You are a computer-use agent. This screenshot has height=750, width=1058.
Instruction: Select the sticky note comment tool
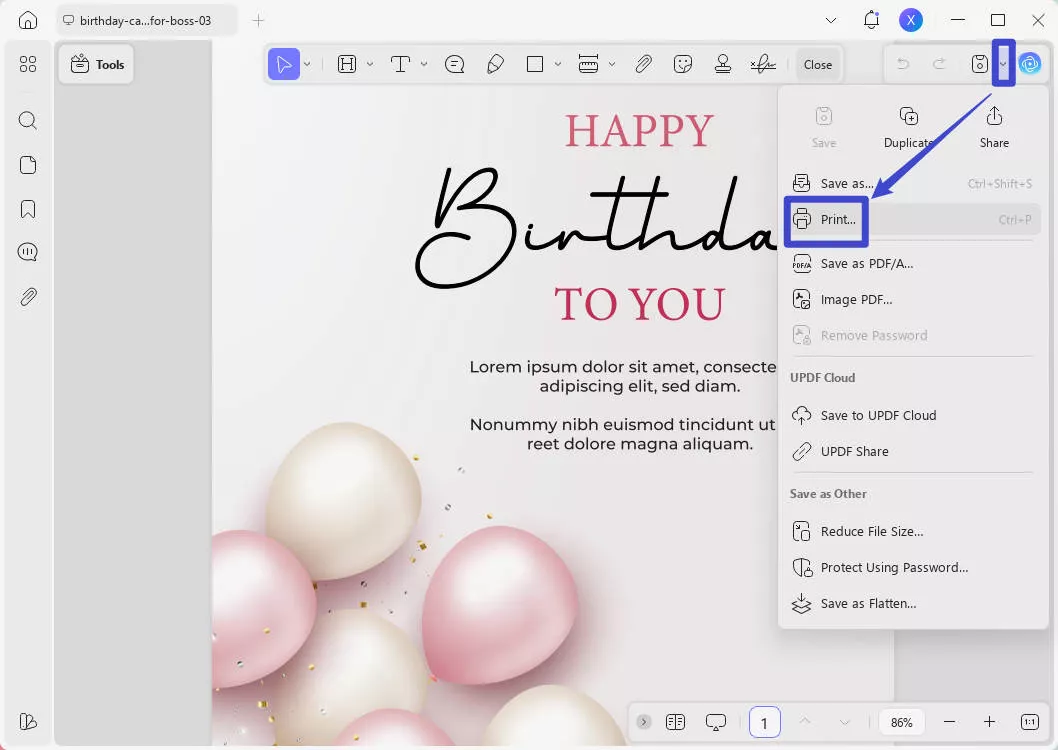pyautogui.click(x=455, y=65)
